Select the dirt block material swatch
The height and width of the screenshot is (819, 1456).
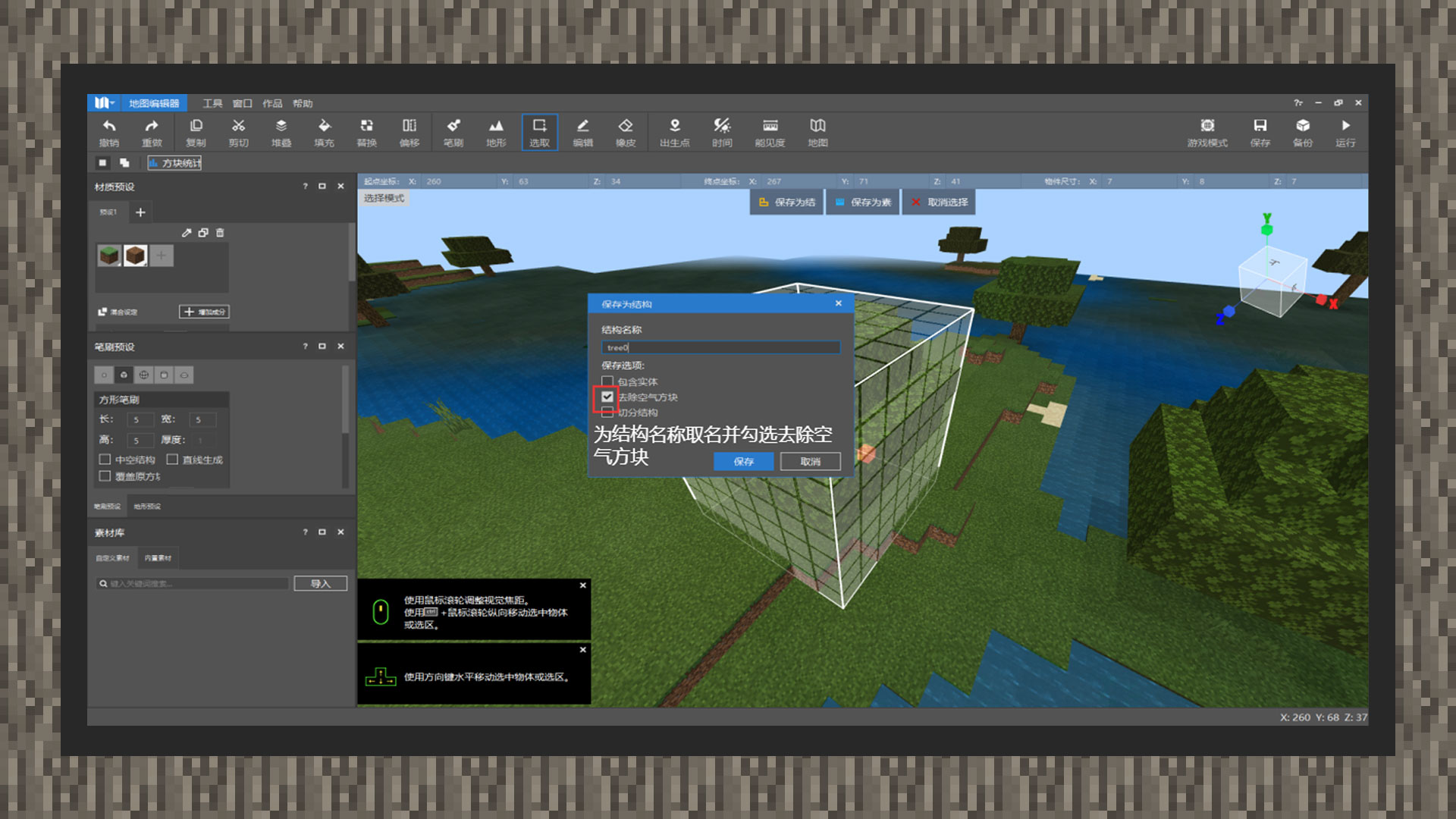[x=136, y=256]
